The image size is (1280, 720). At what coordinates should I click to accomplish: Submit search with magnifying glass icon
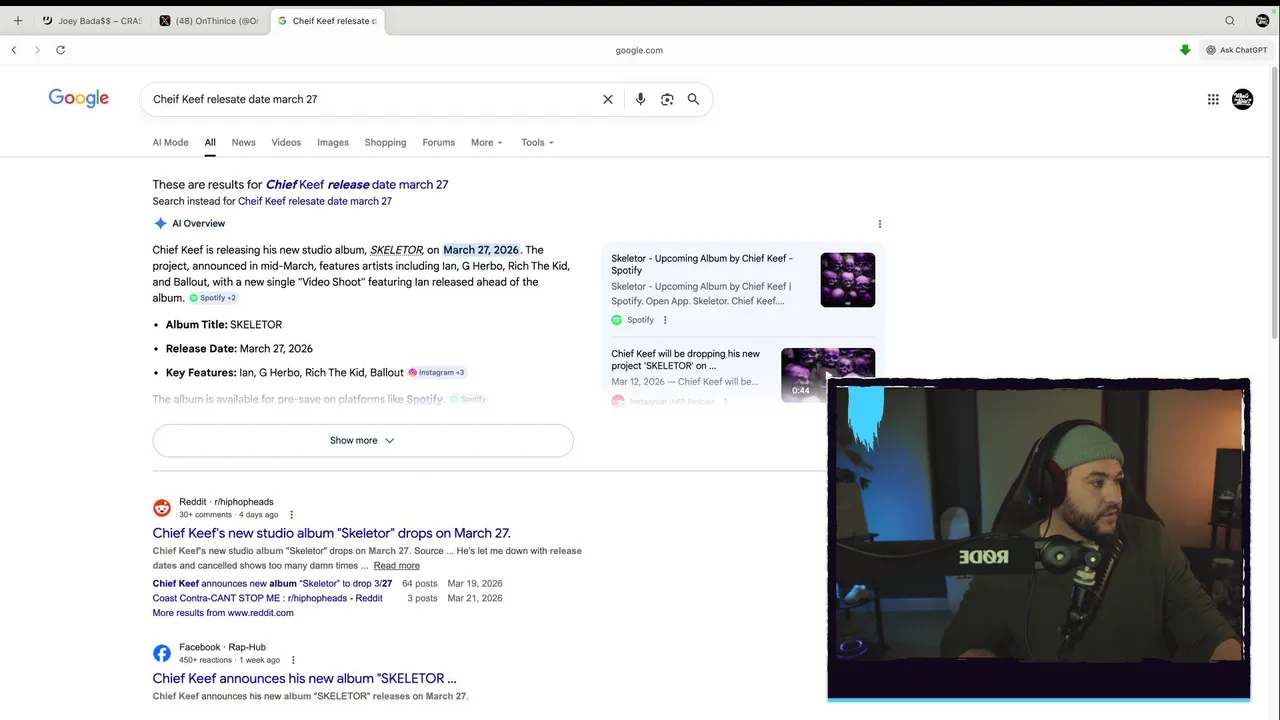pos(693,99)
